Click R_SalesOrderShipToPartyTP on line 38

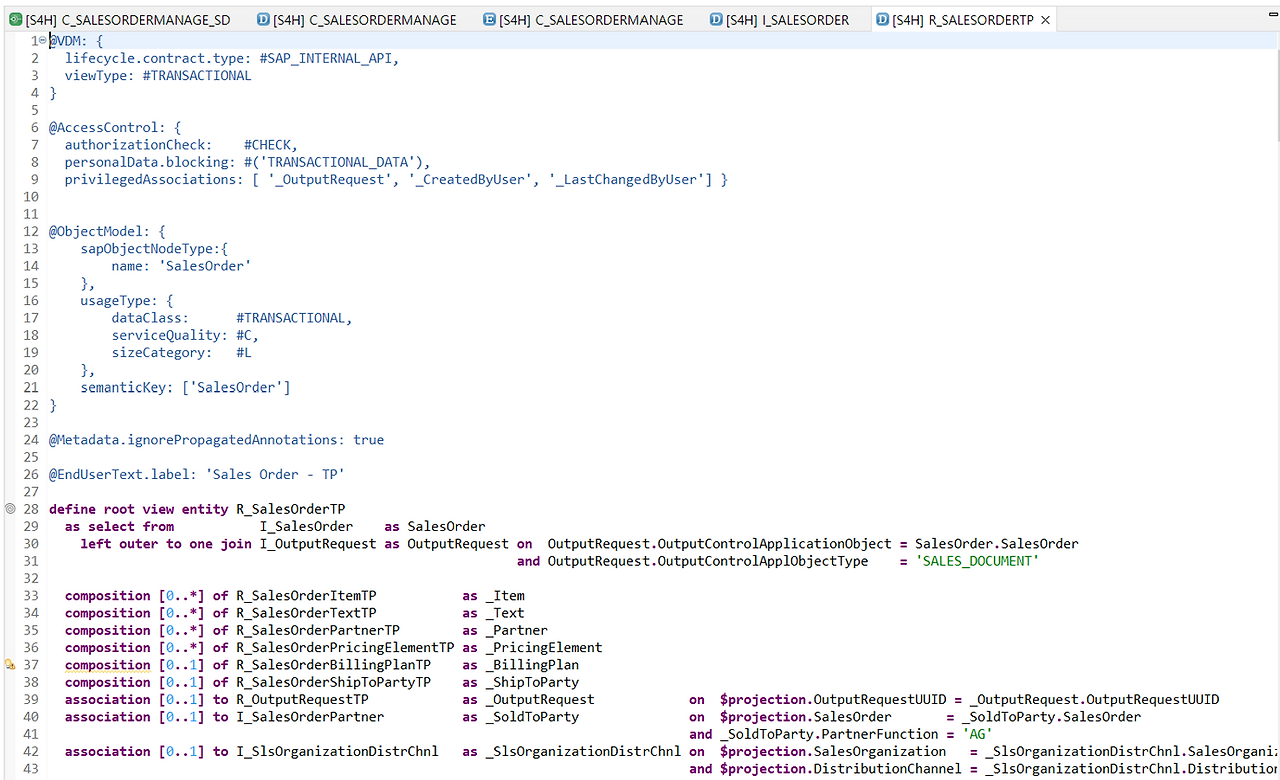(x=334, y=683)
